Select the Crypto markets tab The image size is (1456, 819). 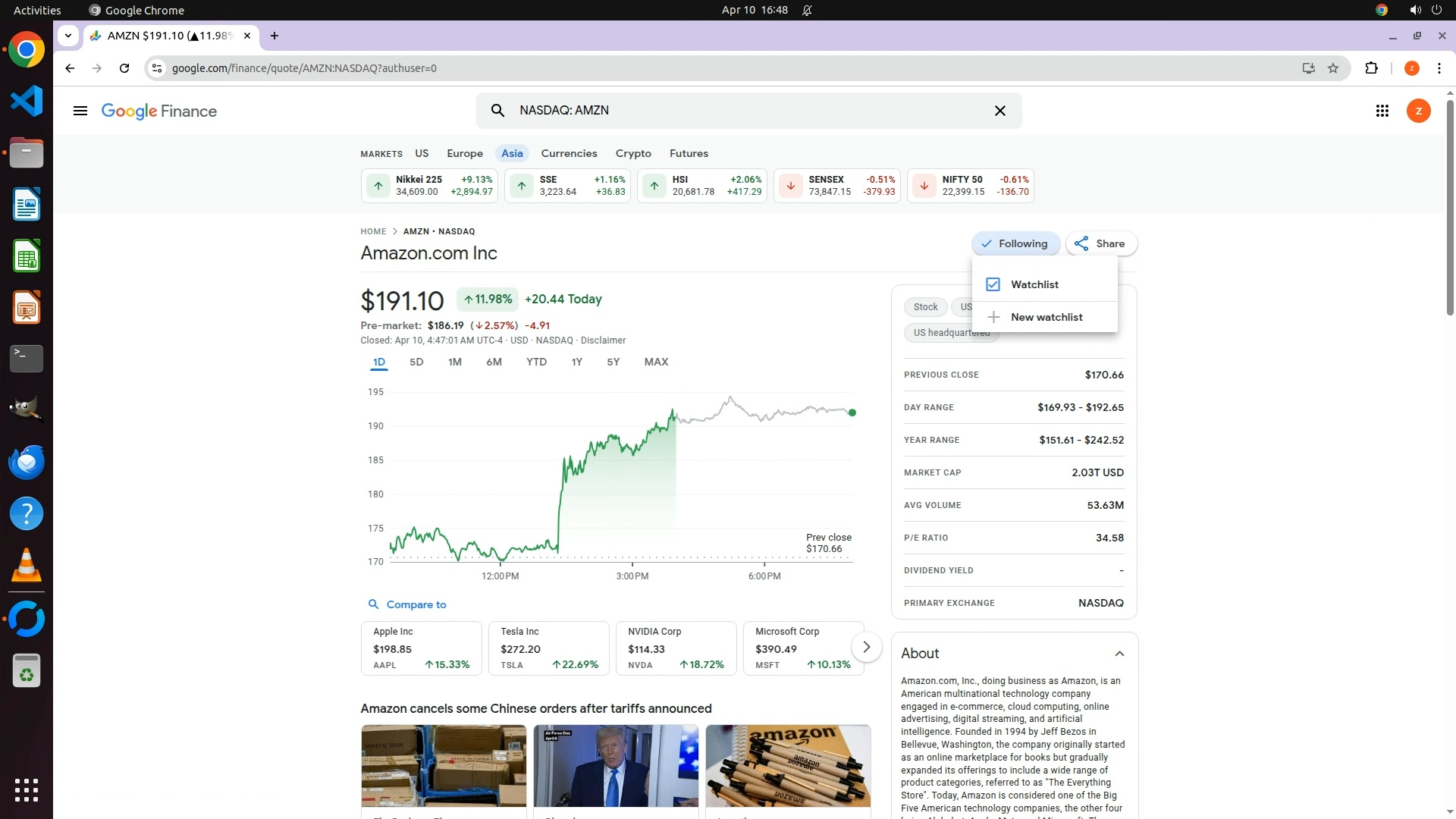(632, 153)
